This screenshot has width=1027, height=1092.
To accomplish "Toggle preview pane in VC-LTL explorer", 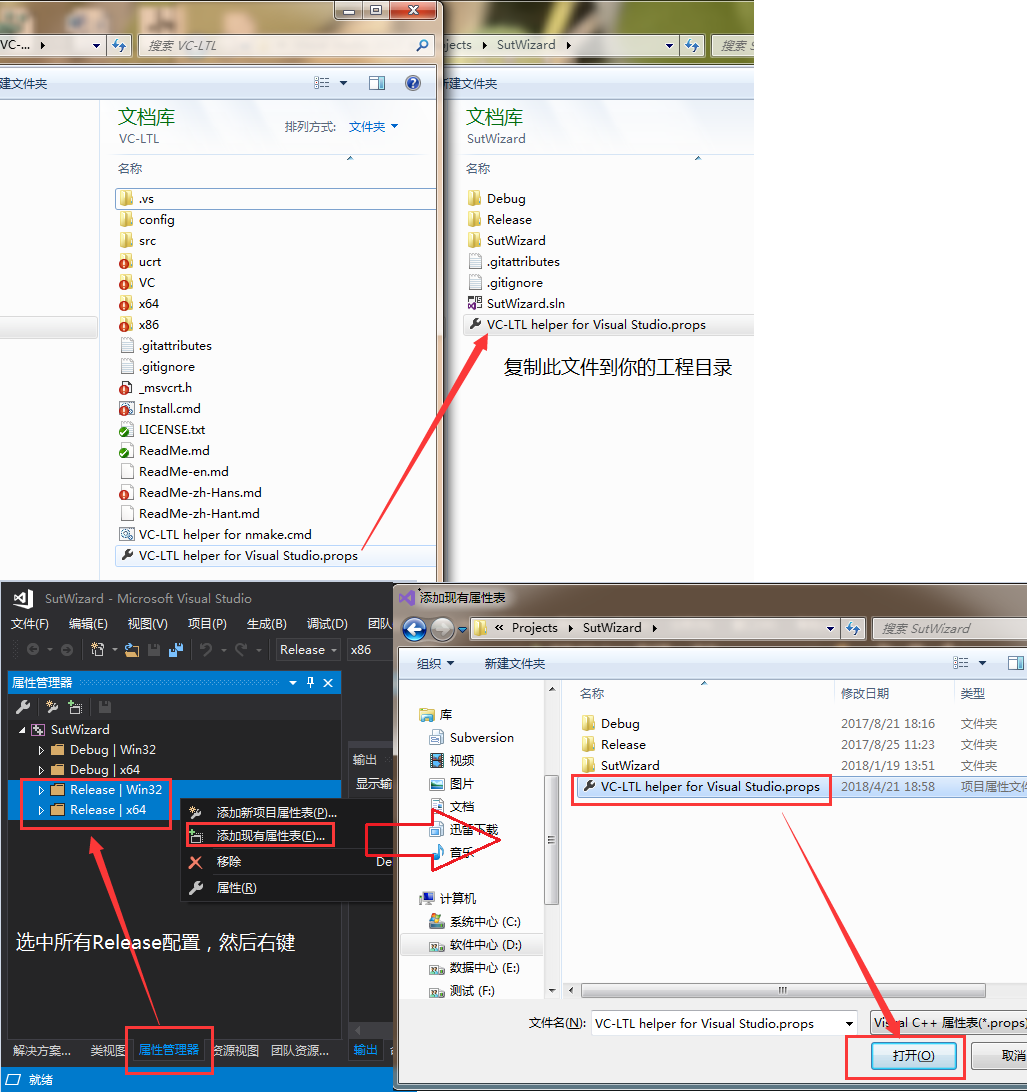I will 377,84.
